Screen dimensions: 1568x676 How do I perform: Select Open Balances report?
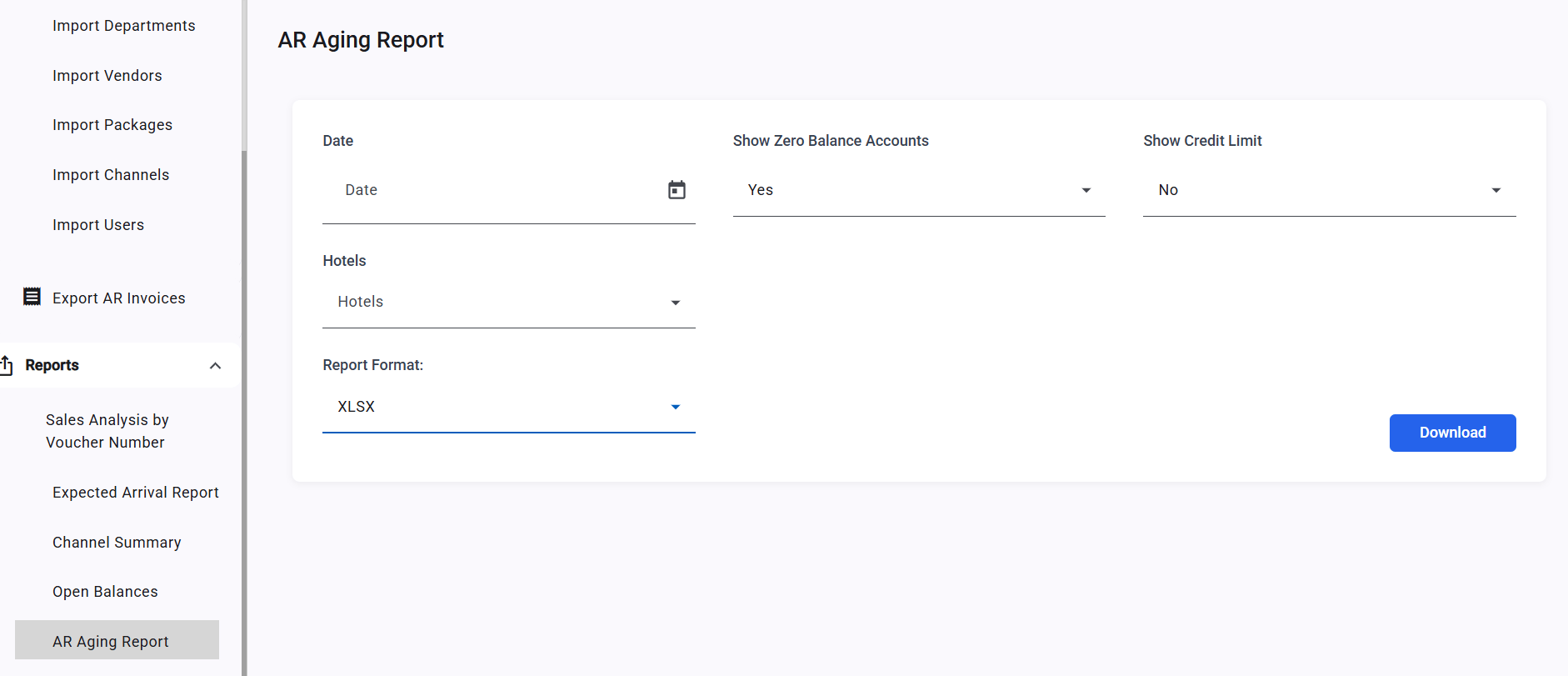pyautogui.click(x=105, y=592)
